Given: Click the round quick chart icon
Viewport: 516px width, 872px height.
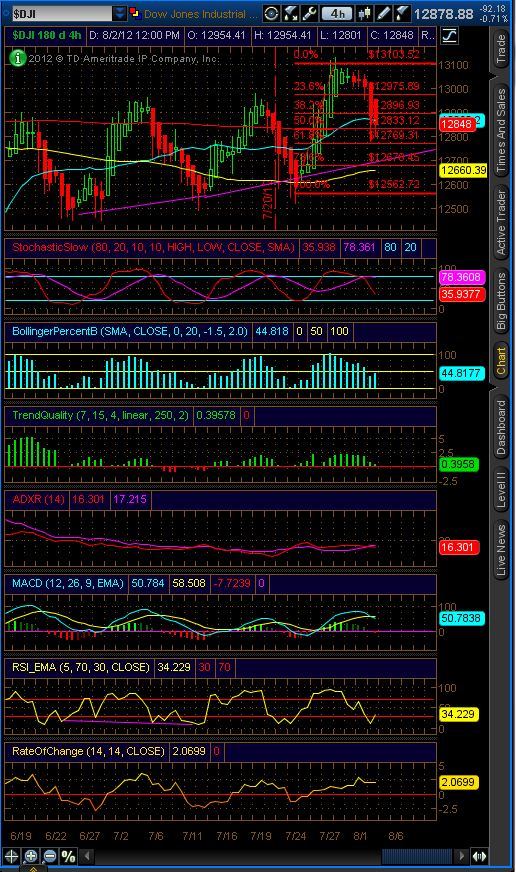Looking at the screenshot, I should pyautogui.click(x=271, y=13).
